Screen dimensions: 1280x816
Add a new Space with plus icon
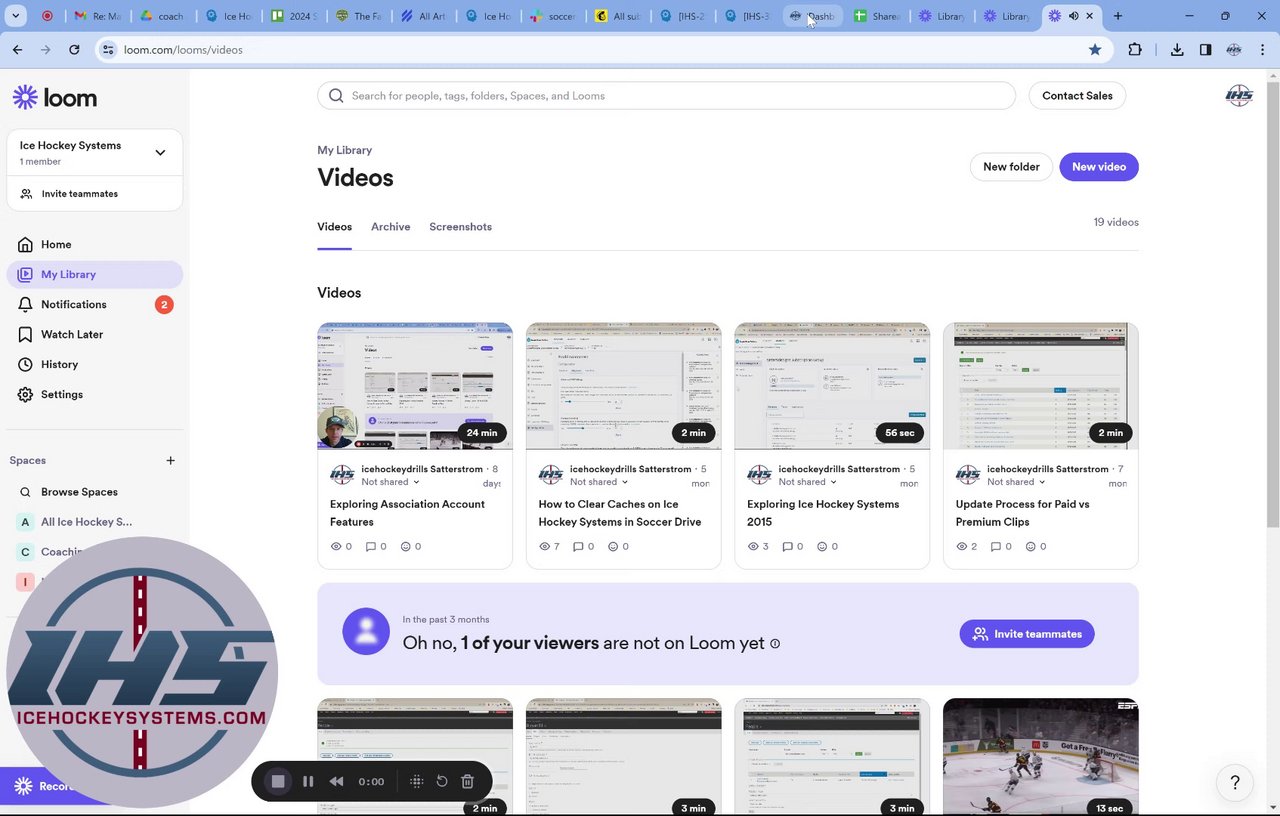(x=170, y=460)
